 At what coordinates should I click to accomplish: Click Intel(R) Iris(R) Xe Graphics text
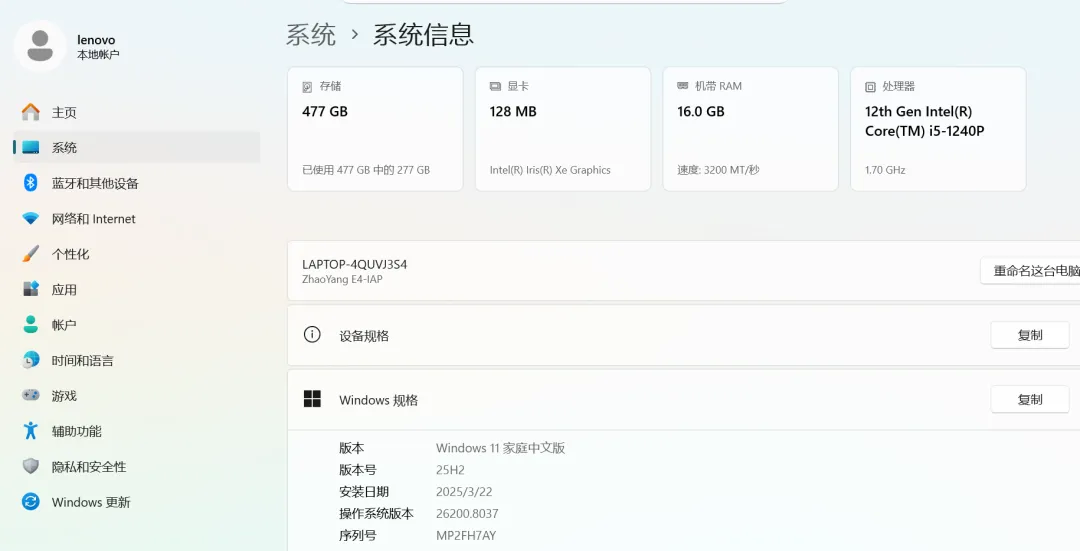550,169
